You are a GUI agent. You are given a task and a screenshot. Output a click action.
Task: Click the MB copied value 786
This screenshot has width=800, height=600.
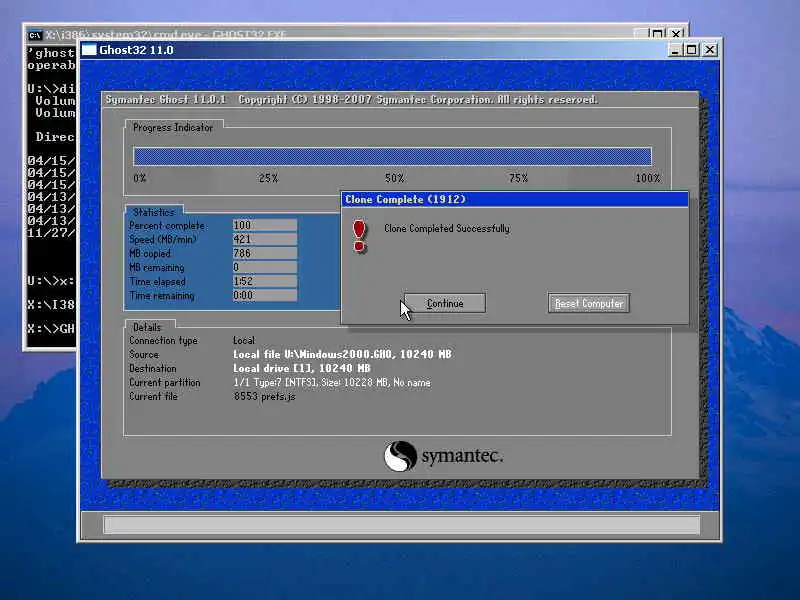(x=264, y=253)
